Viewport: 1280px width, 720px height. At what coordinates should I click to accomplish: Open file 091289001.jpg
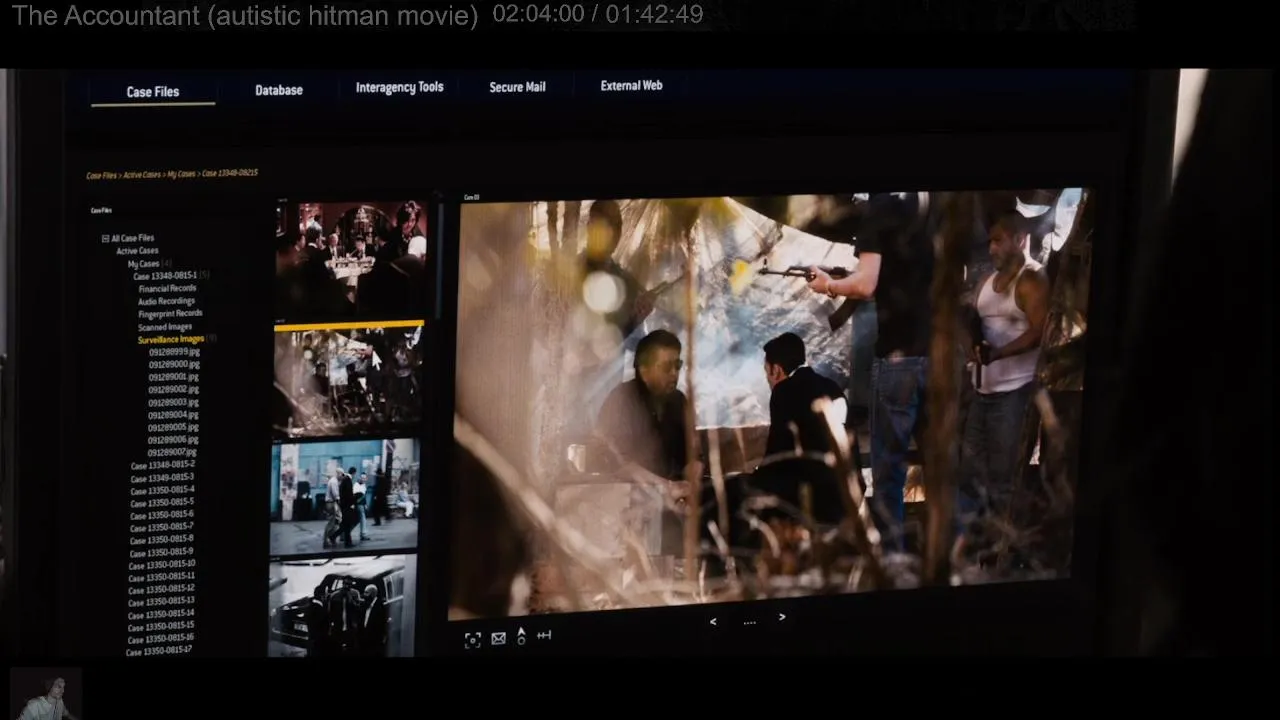point(174,377)
